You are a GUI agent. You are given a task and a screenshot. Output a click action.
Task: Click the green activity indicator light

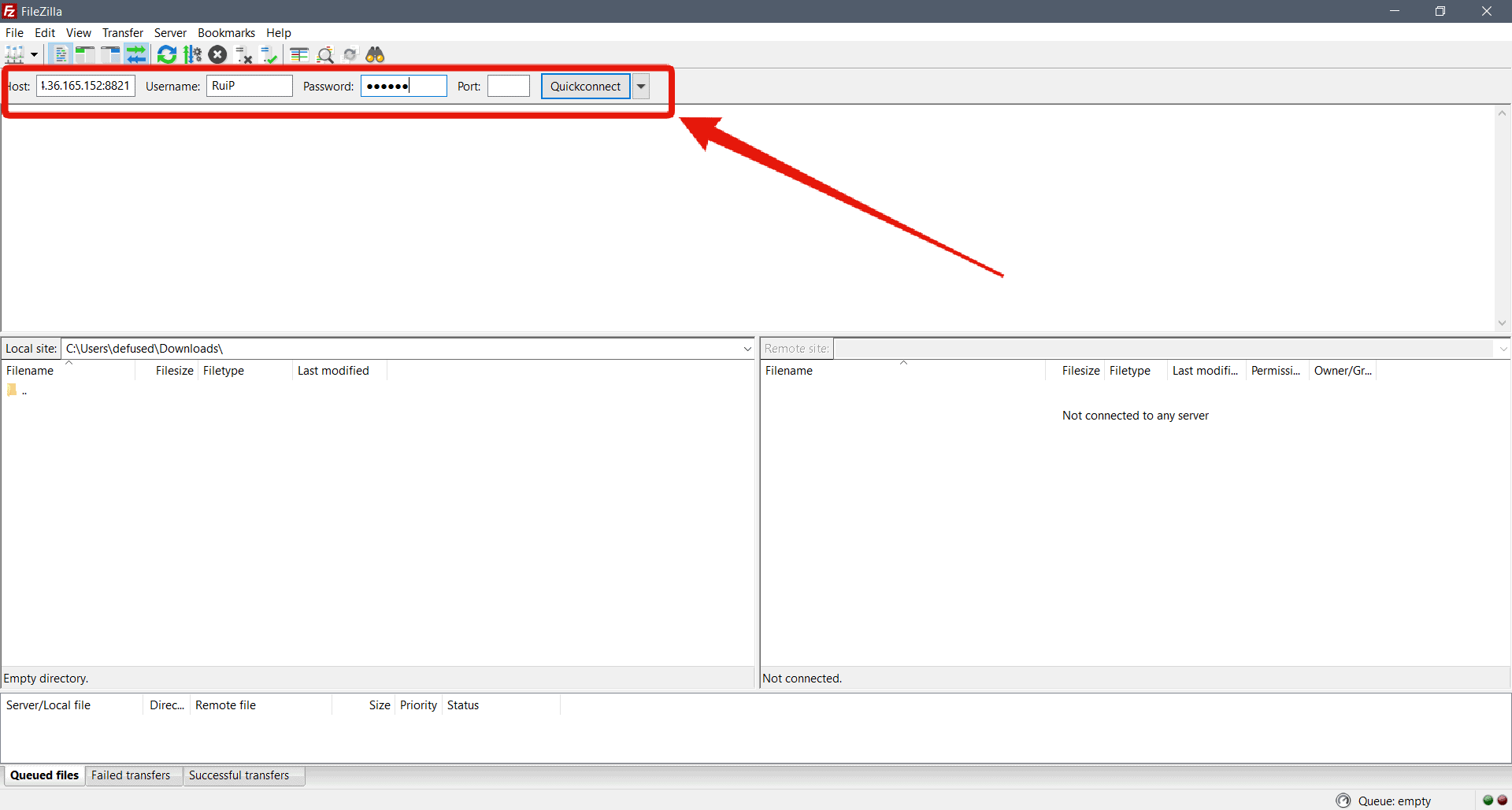pyautogui.click(x=1488, y=800)
